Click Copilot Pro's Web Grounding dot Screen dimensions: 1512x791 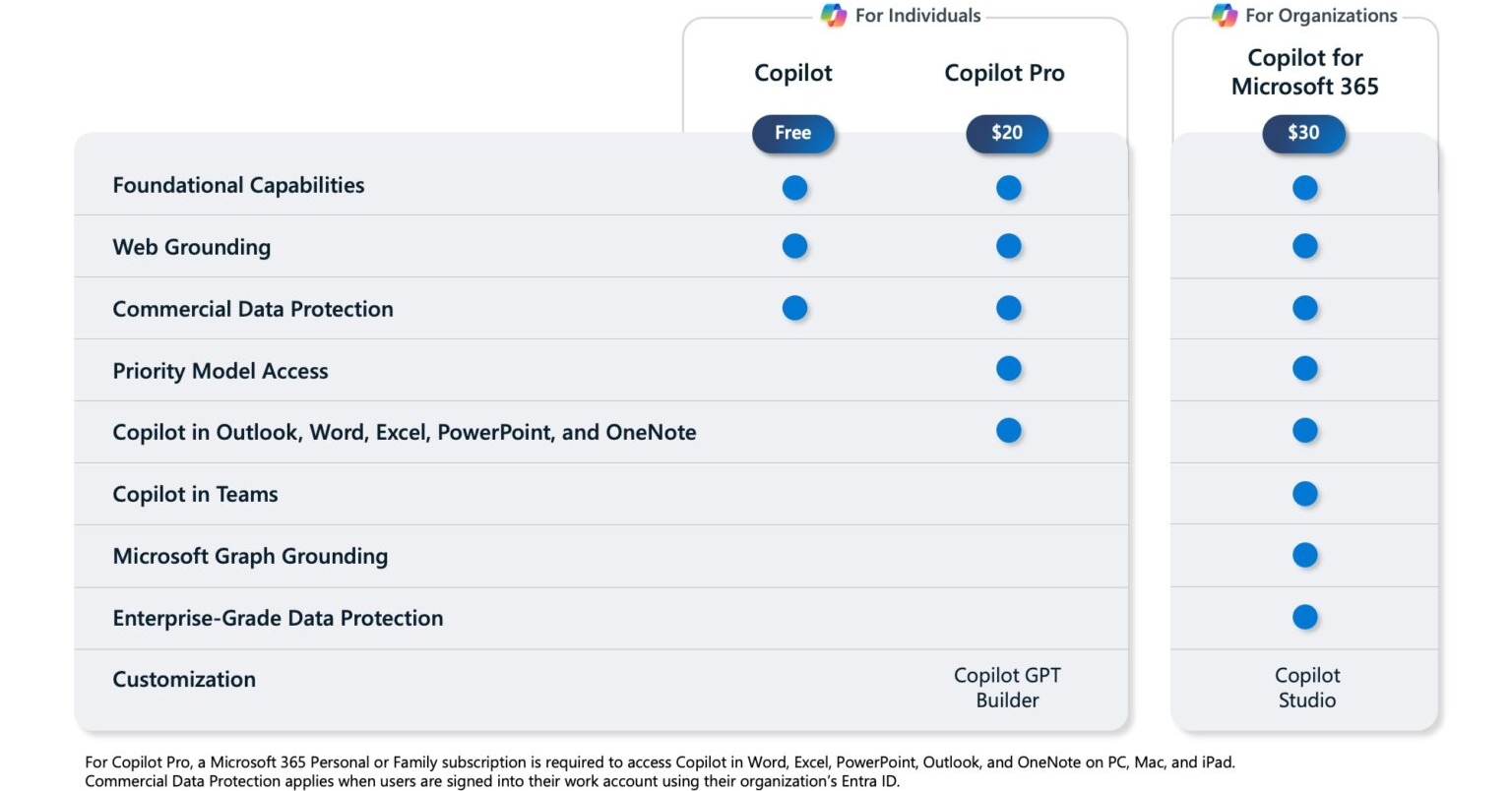tap(1008, 246)
